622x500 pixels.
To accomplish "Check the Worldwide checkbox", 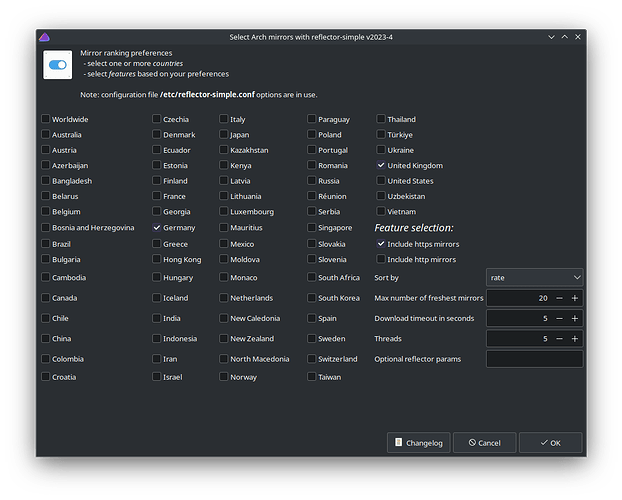I will (46, 119).
